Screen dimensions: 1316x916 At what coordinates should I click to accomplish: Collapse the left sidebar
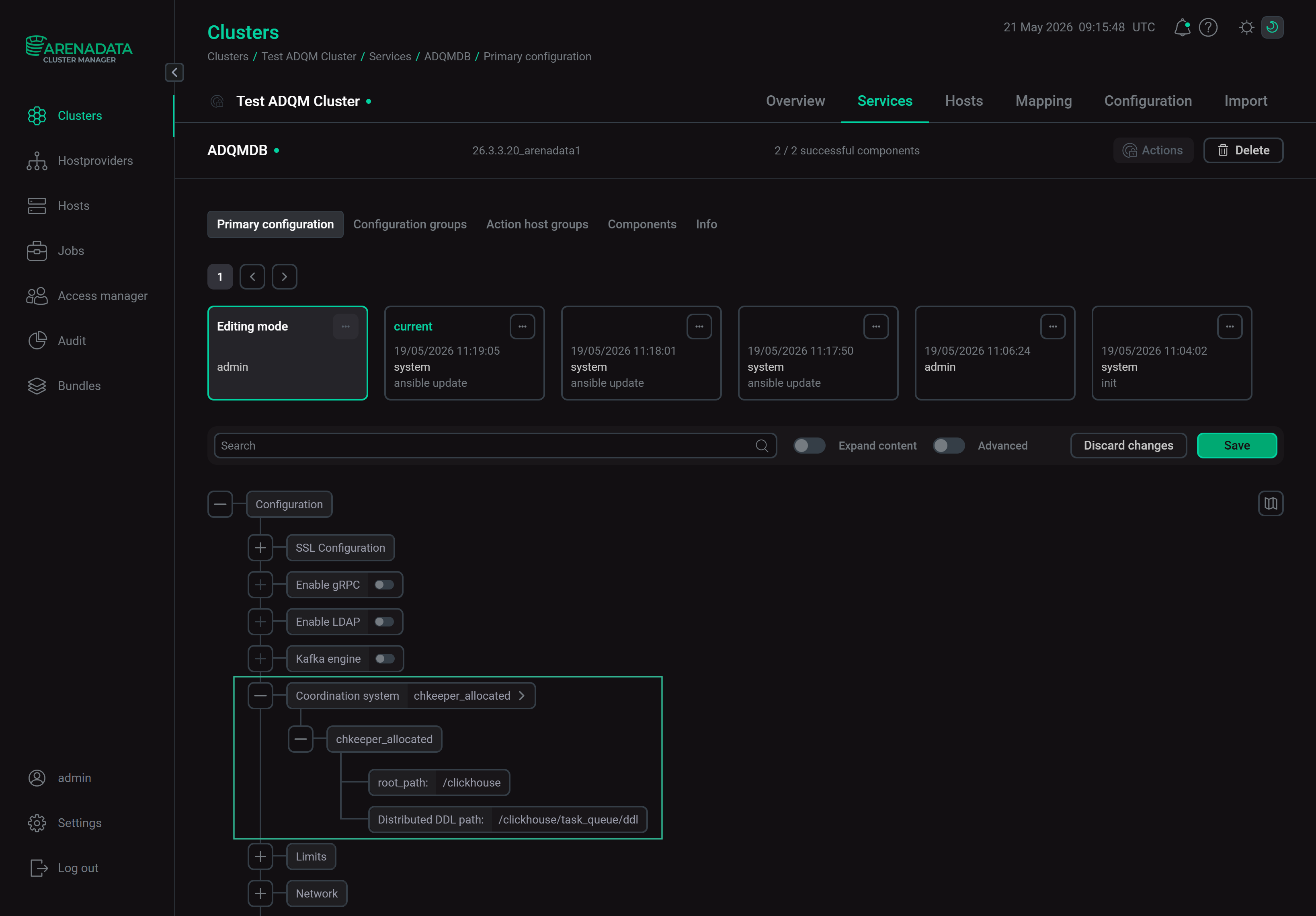(174, 72)
